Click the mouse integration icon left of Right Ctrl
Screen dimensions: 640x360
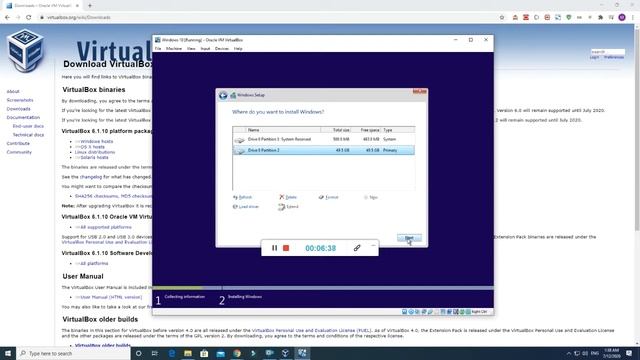pyautogui.click(x=462, y=311)
